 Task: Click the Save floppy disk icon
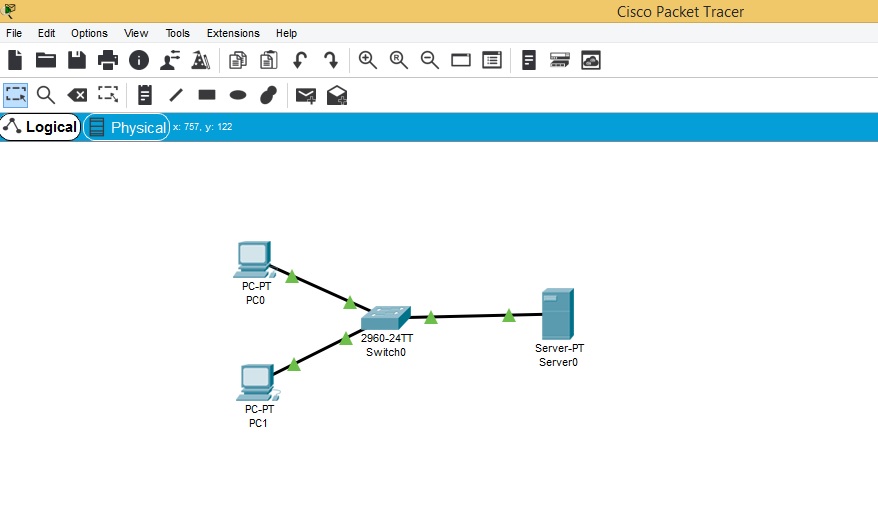pyautogui.click(x=77, y=60)
